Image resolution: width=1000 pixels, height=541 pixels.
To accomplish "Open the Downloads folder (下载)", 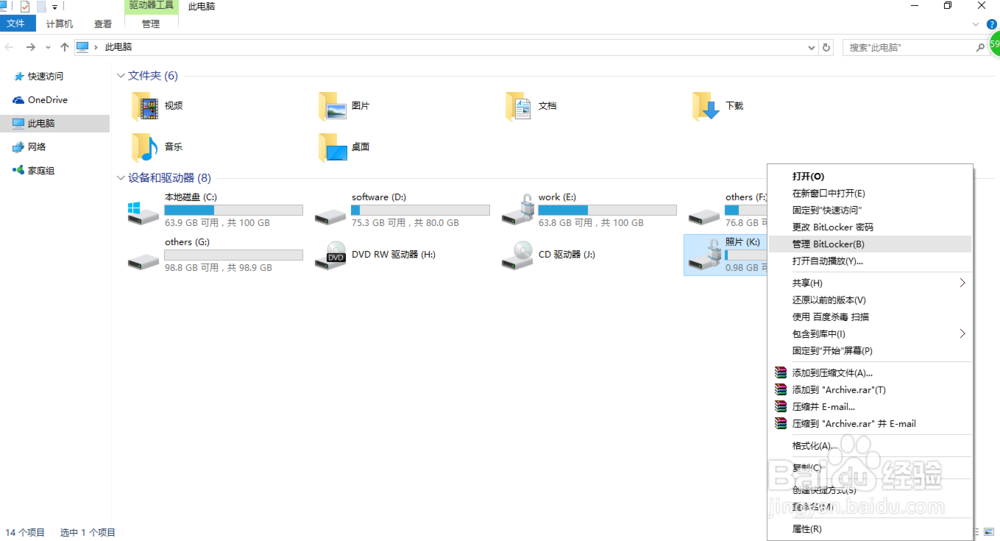I will [x=706, y=106].
